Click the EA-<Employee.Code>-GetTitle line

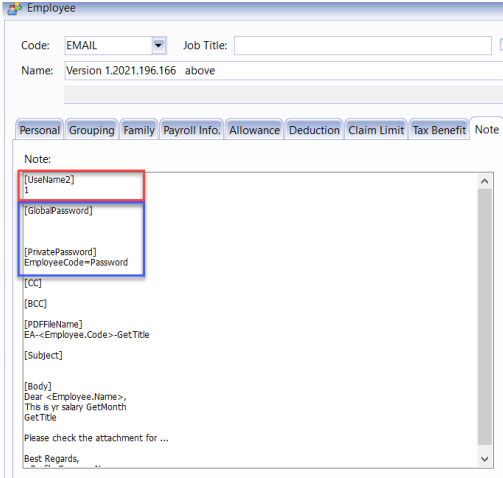(x=87, y=335)
